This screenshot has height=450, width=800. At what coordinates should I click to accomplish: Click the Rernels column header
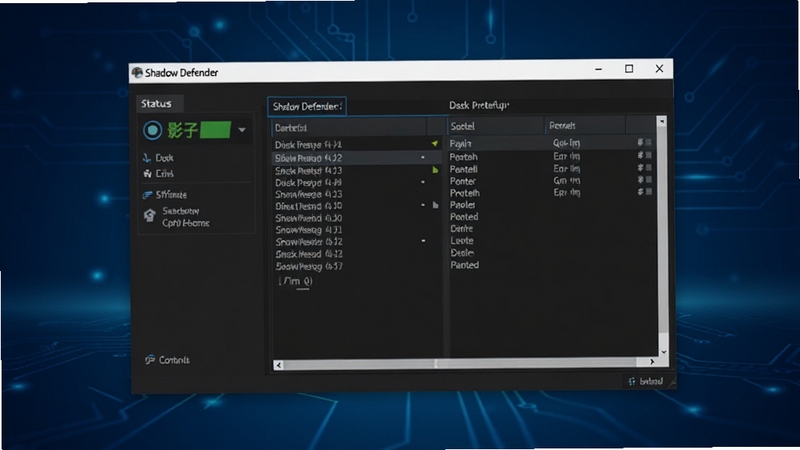[x=585, y=126]
